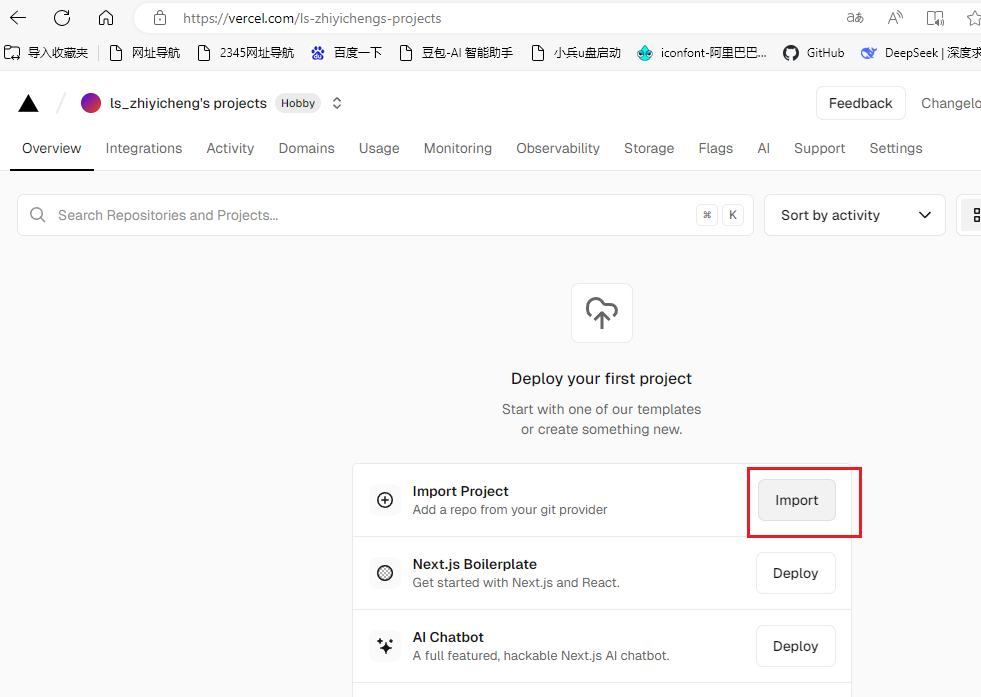Open the Sort by activity dropdown
This screenshot has height=697, width=981.
tap(855, 215)
